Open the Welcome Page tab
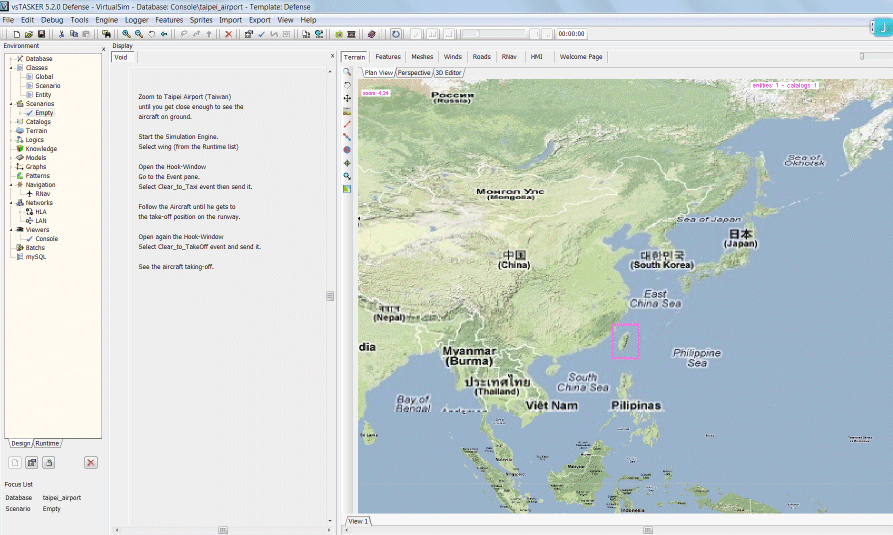893x535 pixels. (x=581, y=57)
